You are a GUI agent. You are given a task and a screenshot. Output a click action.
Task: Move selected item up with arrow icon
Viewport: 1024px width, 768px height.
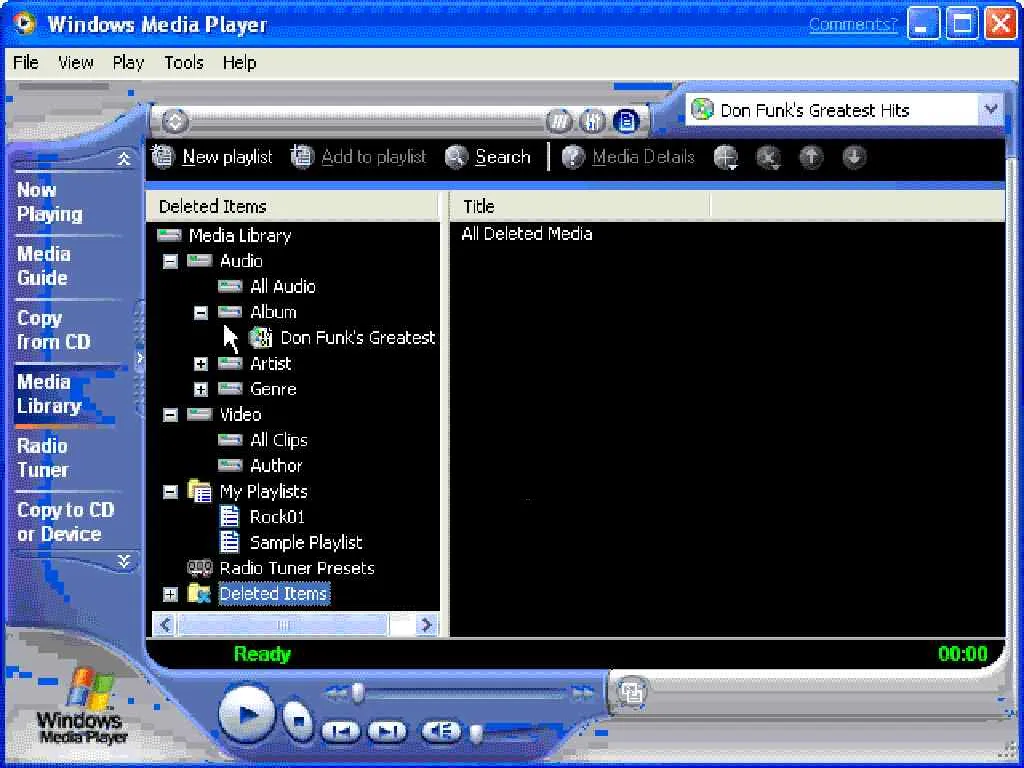click(x=811, y=157)
